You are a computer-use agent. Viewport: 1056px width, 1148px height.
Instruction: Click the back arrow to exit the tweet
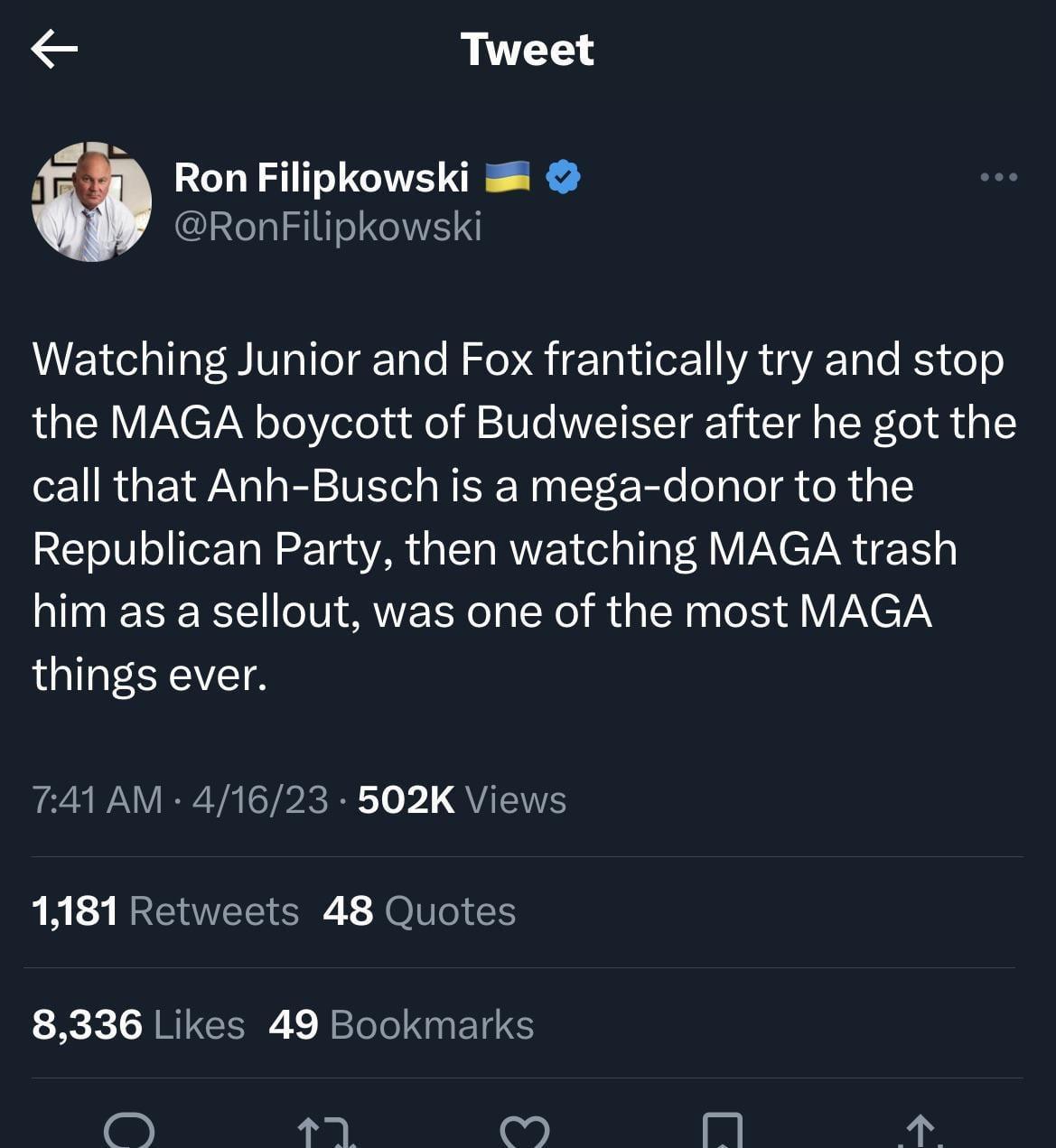click(x=56, y=49)
